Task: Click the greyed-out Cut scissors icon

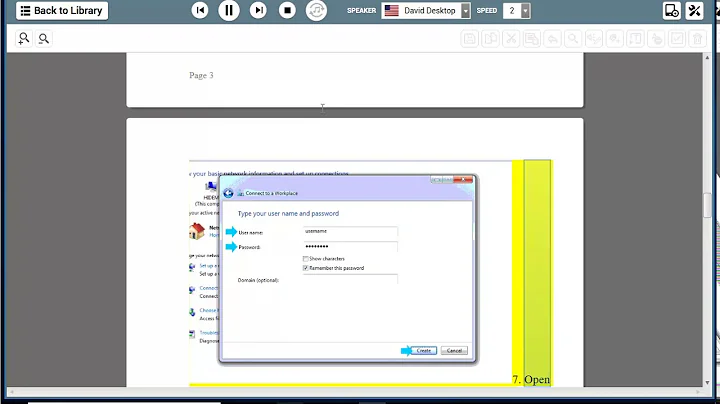Action: 511,39
